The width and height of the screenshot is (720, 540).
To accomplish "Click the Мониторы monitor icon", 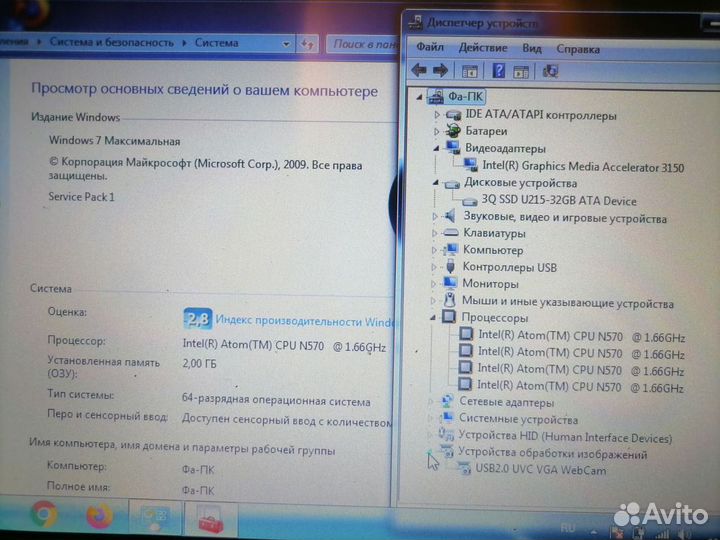I will coord(450,283).
